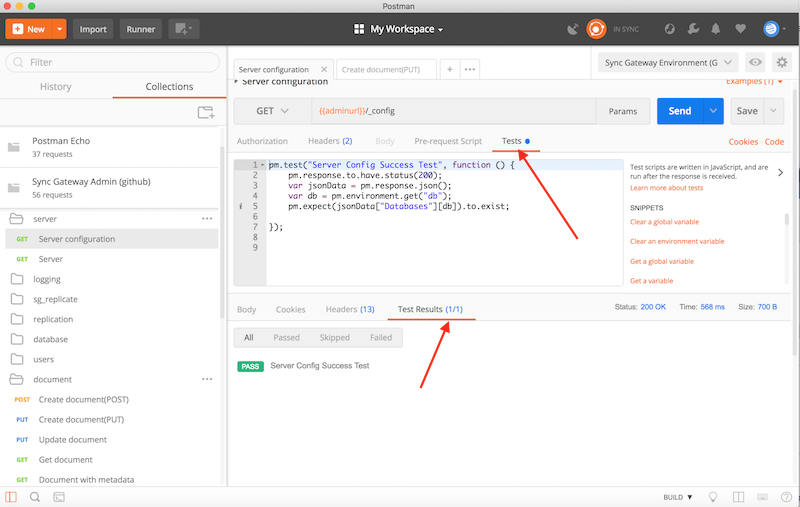Switch to the Collections sidebar tab
This screenshot has width=800, height=507.
point(169,87)
